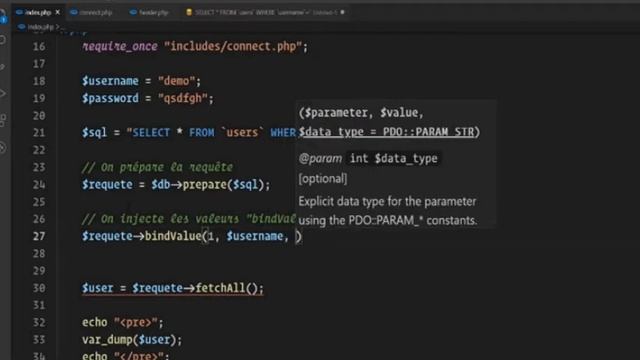
Task: Click $username argument inside bindValue call
Action: tap(255, 236)
